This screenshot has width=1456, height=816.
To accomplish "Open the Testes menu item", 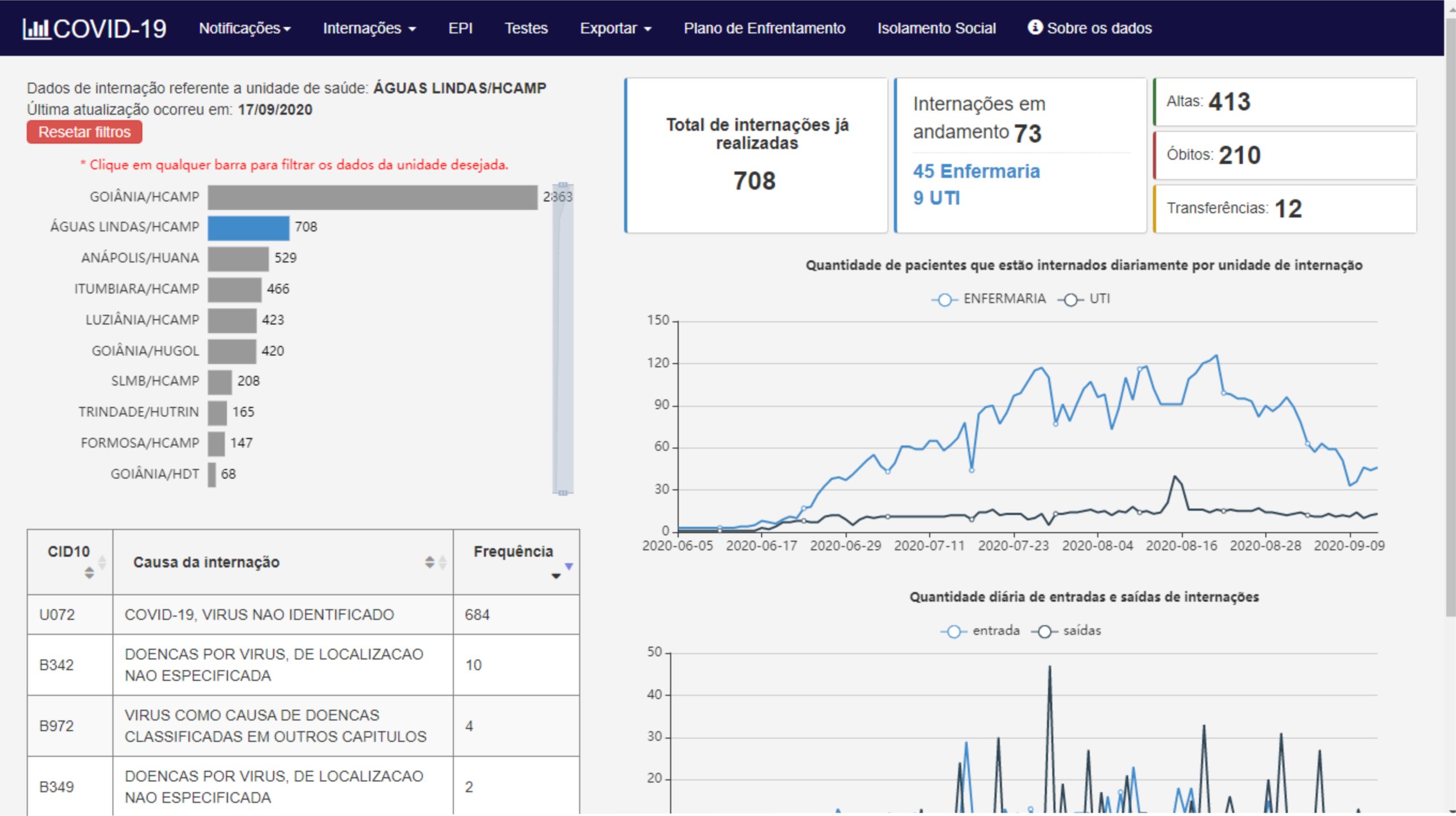I will coord(526,28).
